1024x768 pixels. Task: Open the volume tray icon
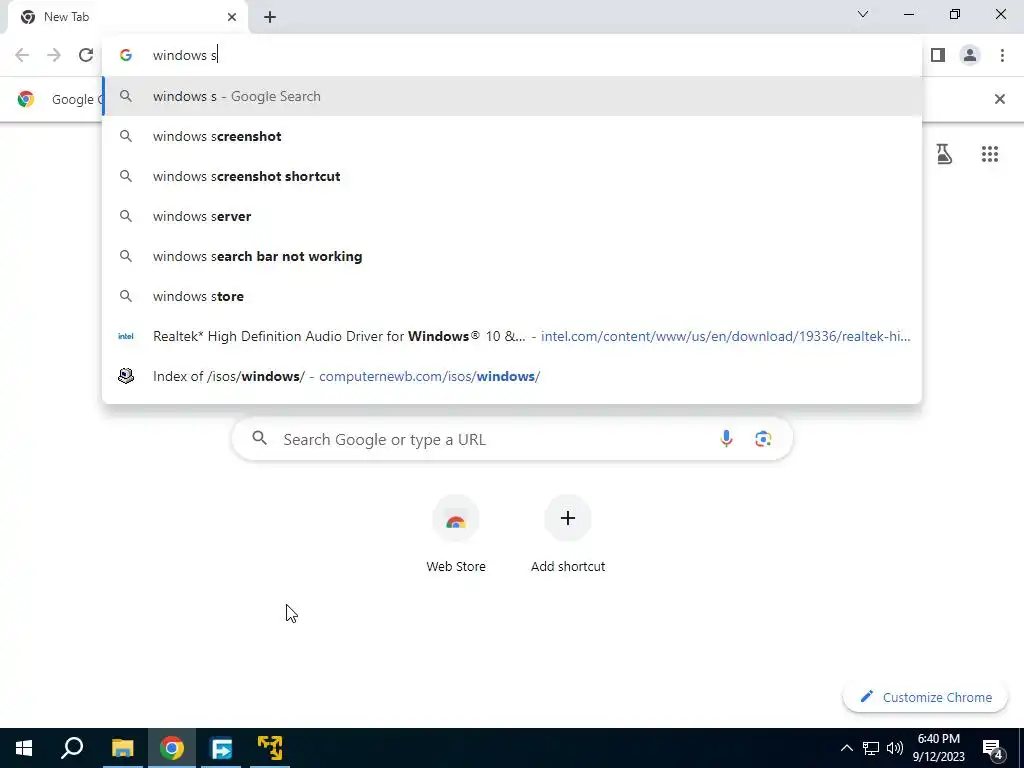point(895,748)
